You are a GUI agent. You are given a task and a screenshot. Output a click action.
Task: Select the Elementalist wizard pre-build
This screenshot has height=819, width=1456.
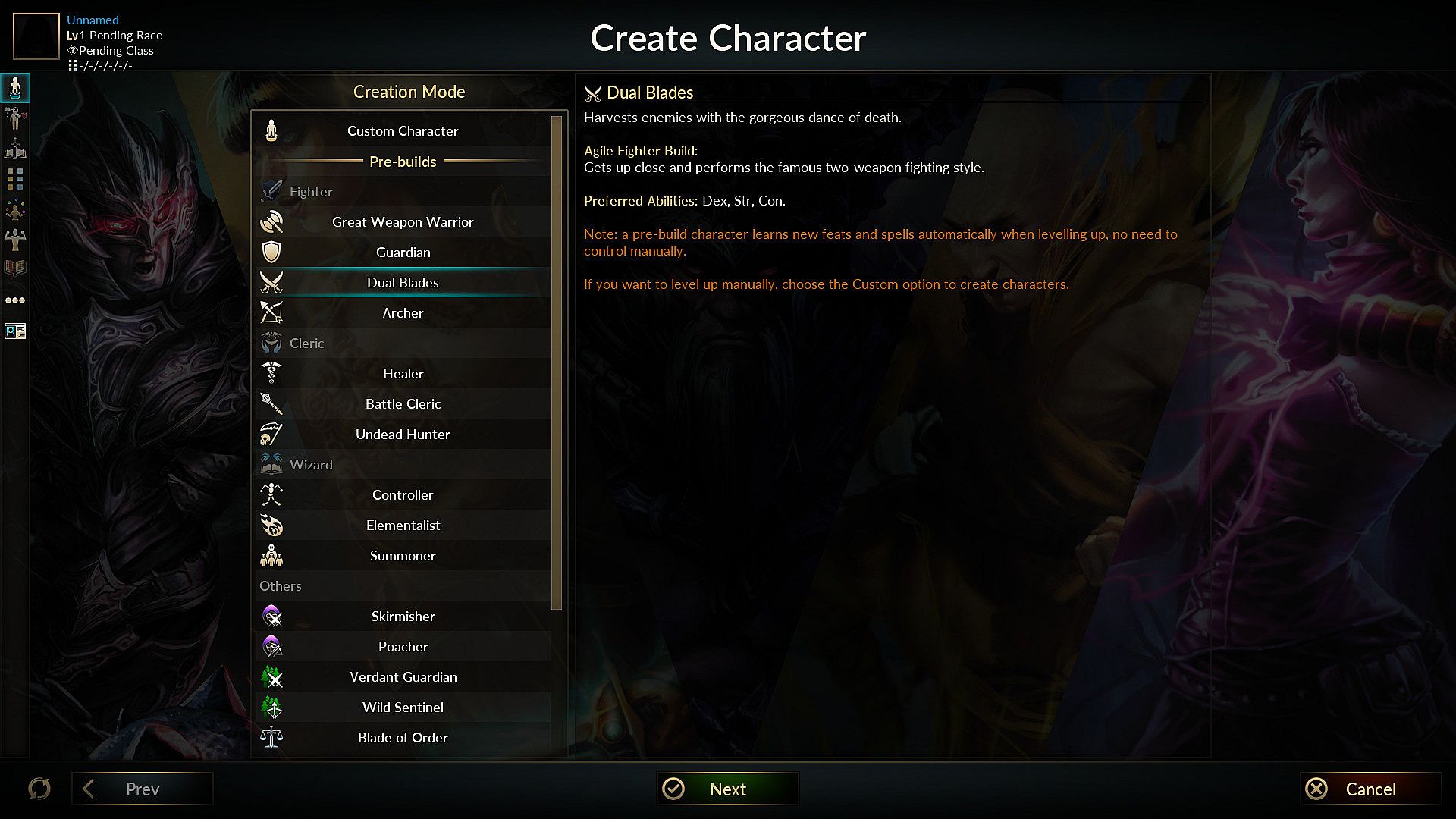403,525
